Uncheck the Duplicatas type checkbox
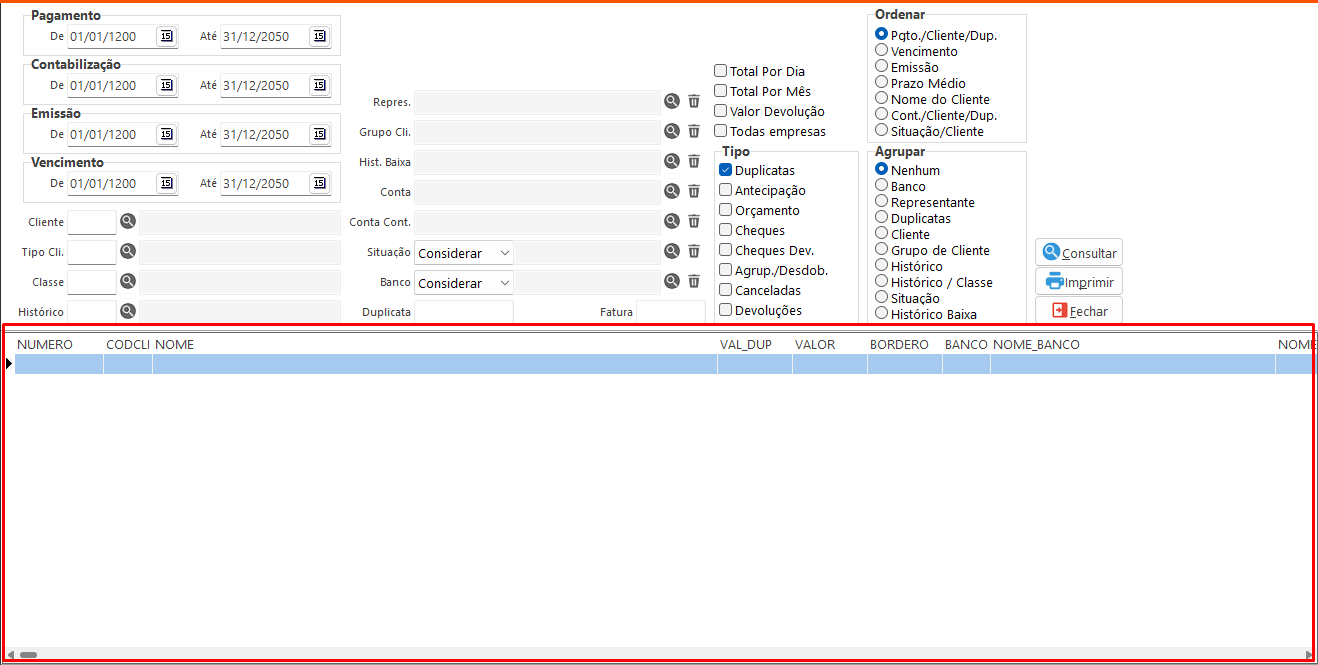This screenshot has height=665, width=1318. [726, 171]
